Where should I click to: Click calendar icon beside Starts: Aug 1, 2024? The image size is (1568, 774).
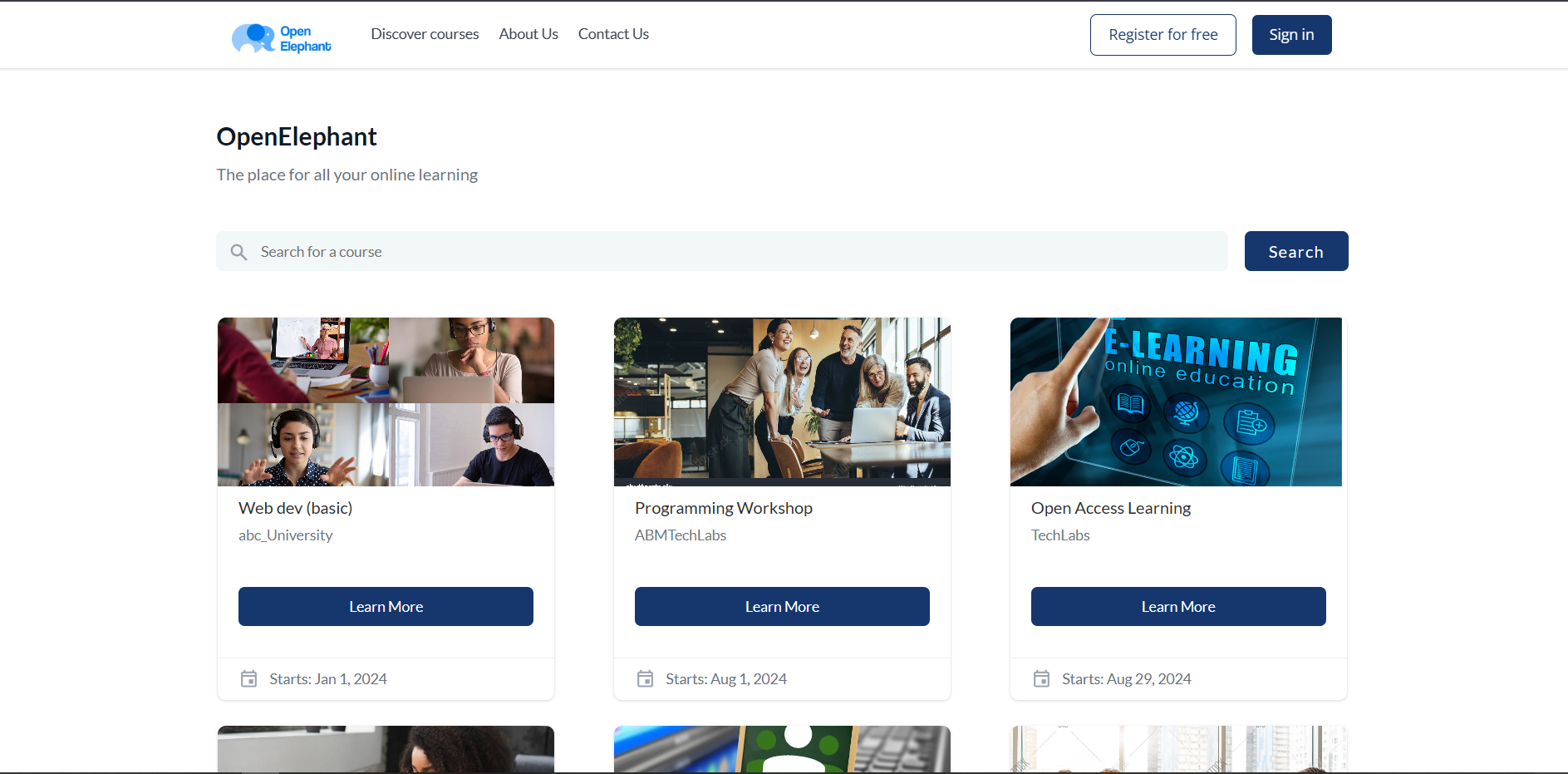pos(645,679)
